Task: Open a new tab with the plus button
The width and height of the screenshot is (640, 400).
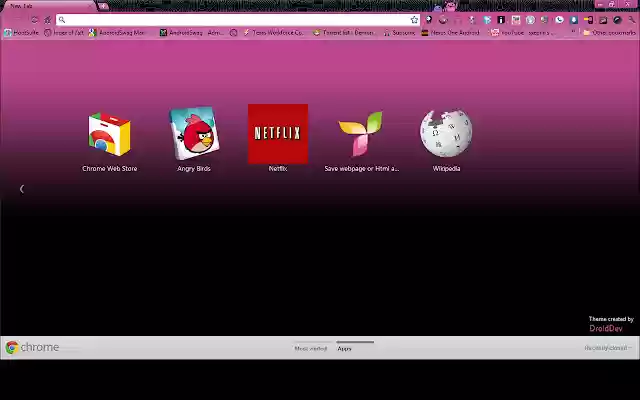Action: [x=103, y=6]
